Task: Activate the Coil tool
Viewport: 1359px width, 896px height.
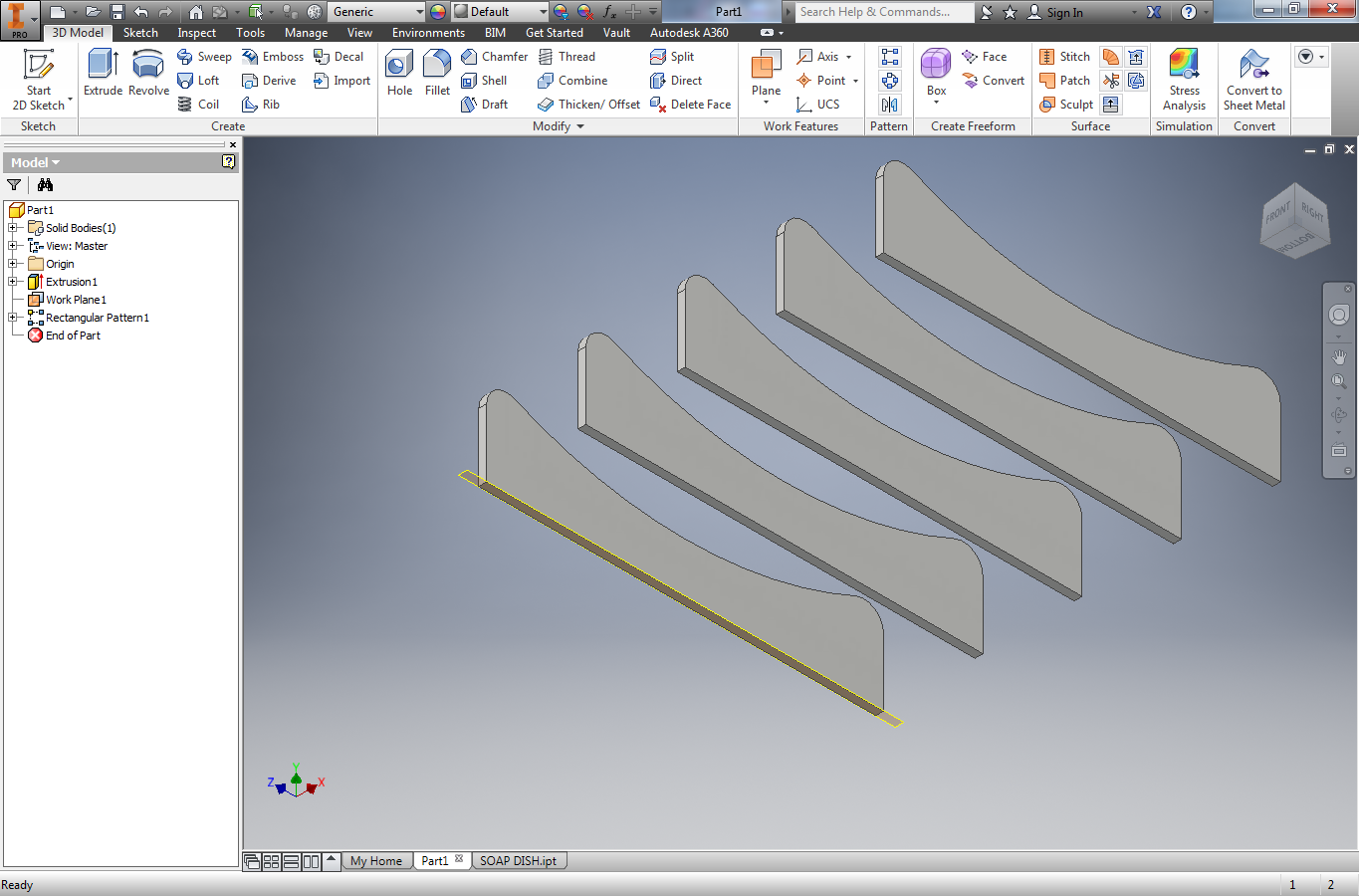Action: (198, 105)
